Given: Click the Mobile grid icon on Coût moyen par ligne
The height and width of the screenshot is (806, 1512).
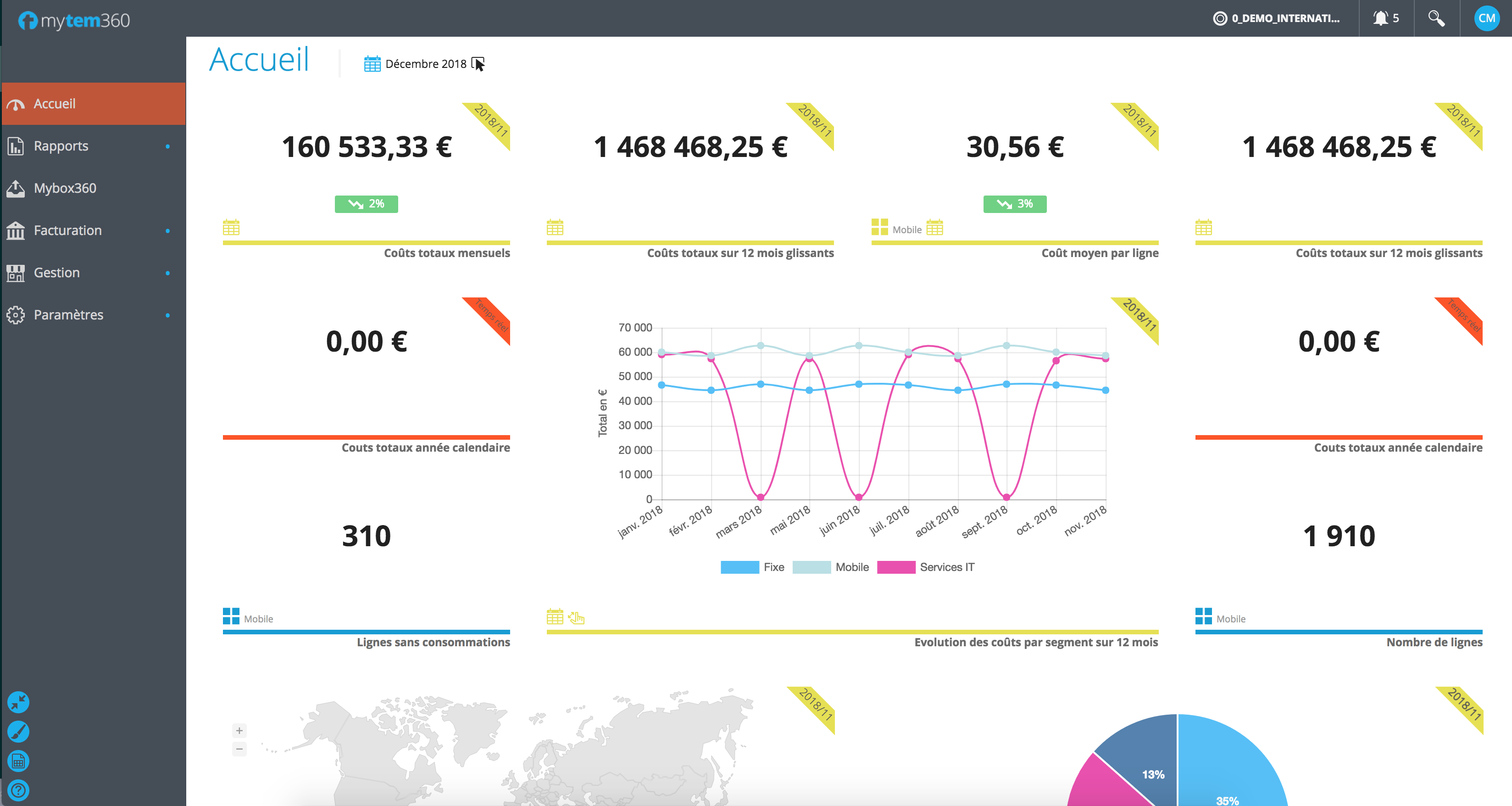Looking at the screenshot, I should (879, 227).
